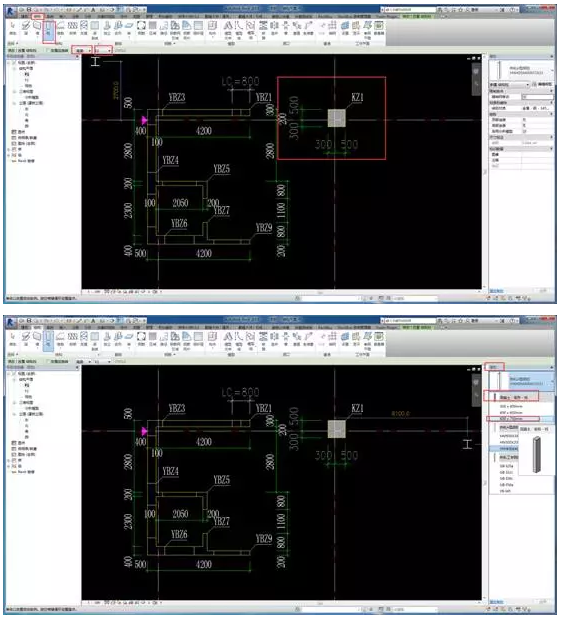
Task: Click Edit Type button in top window Properties
Action: (543, 85)
